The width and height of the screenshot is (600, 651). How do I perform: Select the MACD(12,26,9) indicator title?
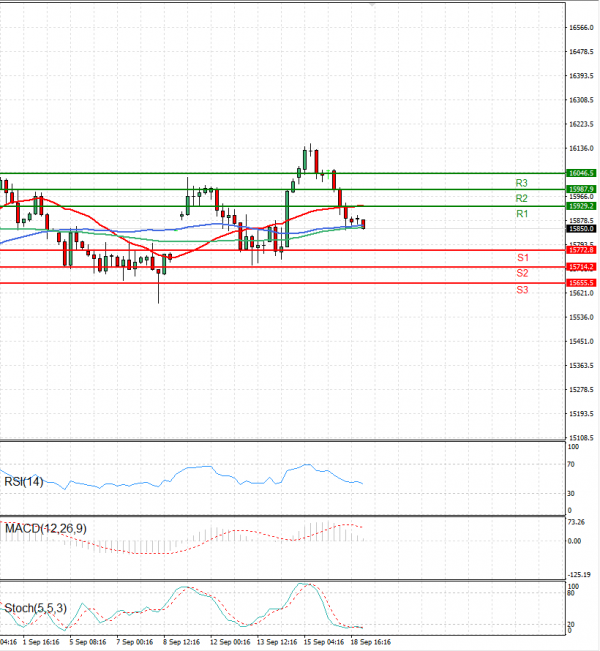tap(43, 527)
